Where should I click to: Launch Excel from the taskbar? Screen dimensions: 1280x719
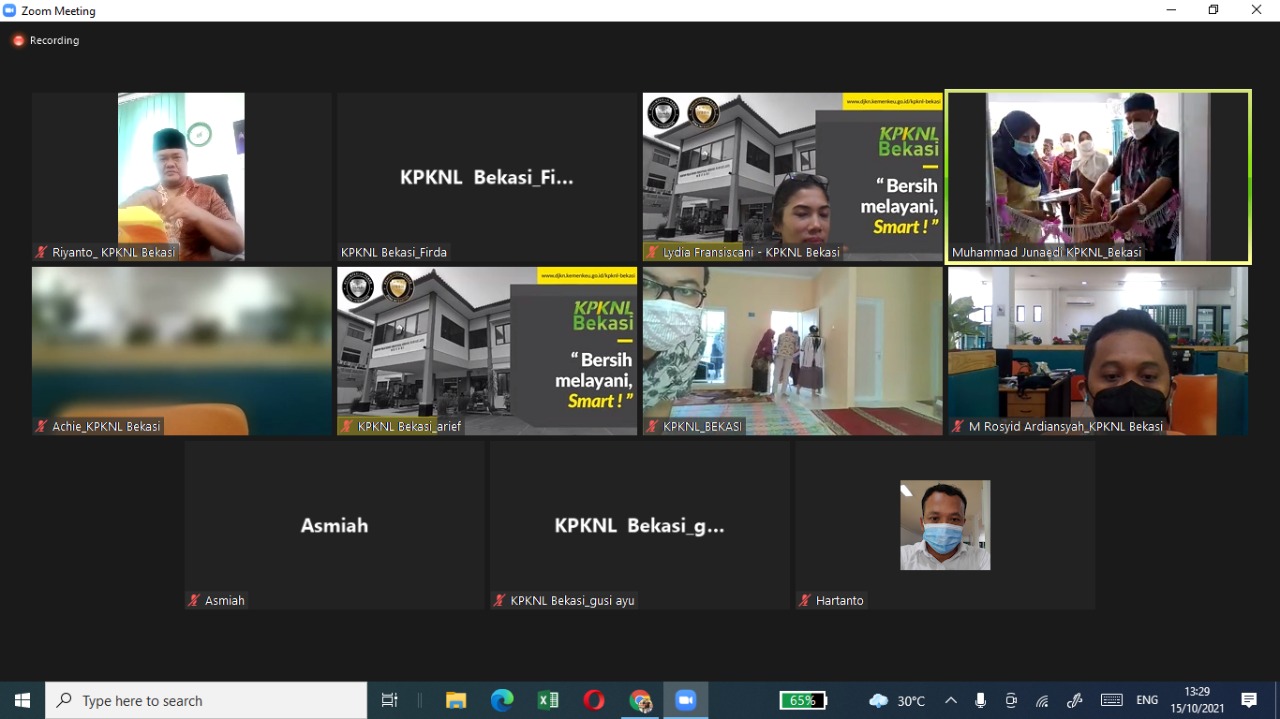pos(548,701)
